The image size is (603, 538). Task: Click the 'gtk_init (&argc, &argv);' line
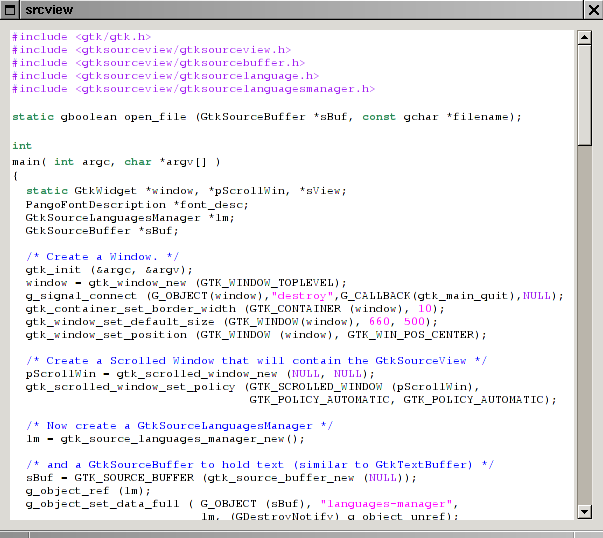[109, 270]
